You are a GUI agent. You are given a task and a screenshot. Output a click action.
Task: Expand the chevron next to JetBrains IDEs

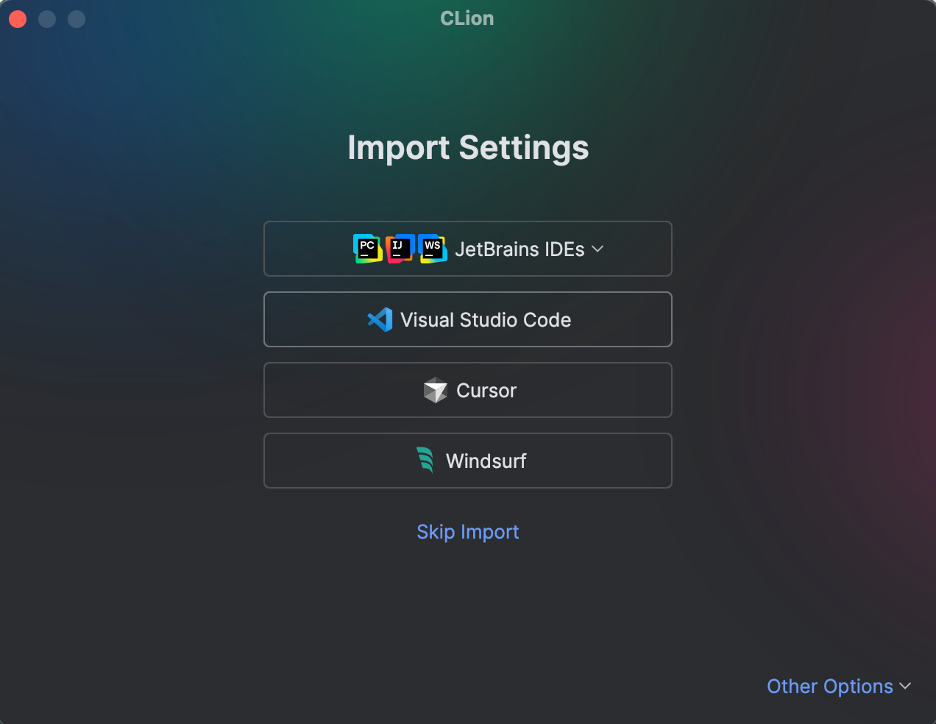(597, 249)
